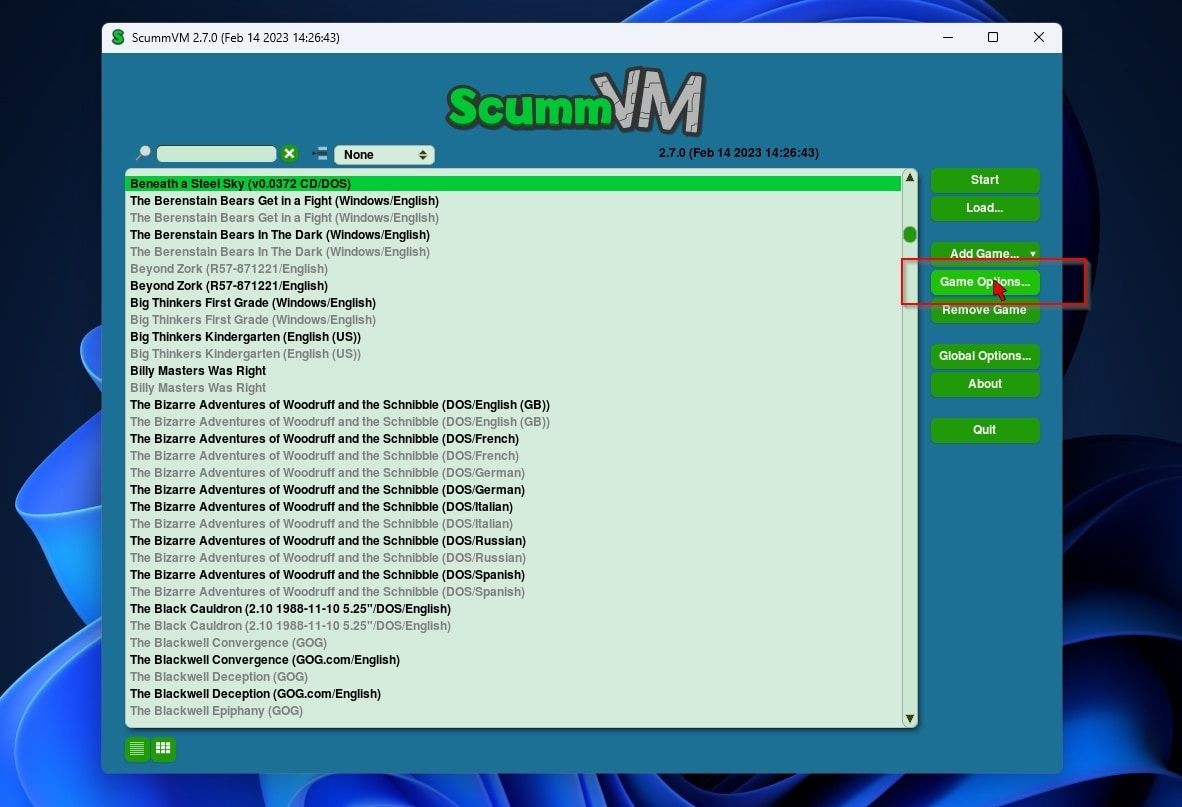Open Game Options...
The height and width of the screenshot is (807, 1182).
(x=984, y=282)
